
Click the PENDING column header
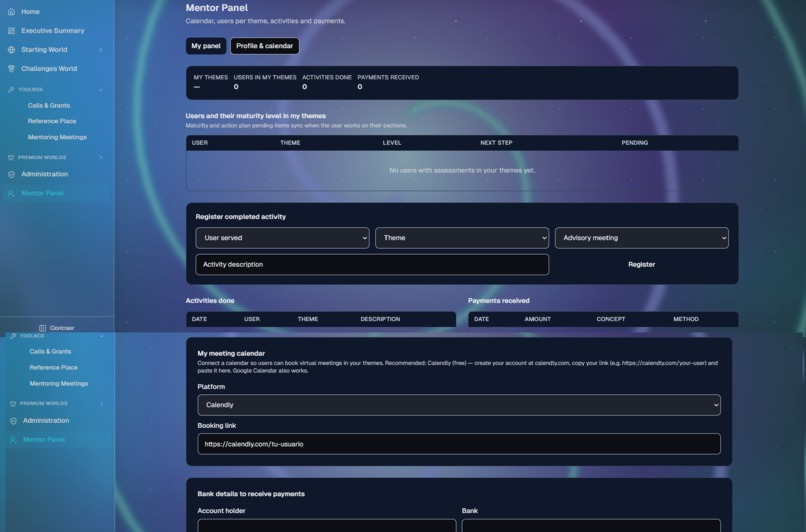[x=634, y=143]
